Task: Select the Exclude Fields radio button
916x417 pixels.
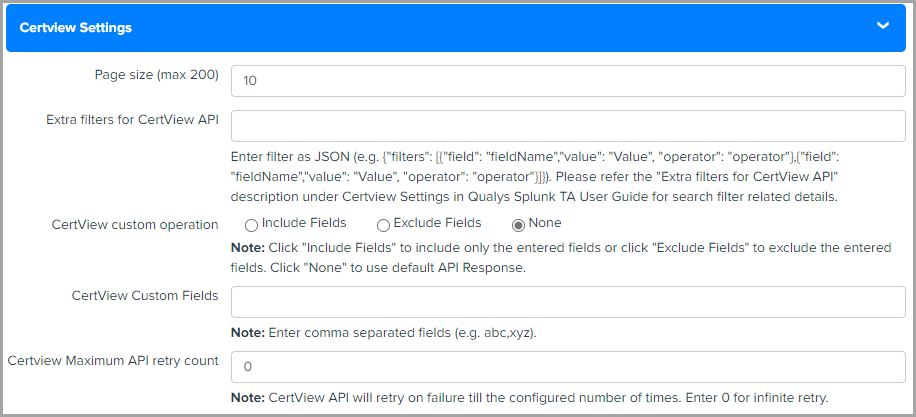Action: pyautogui.click(x=383, y=225)
